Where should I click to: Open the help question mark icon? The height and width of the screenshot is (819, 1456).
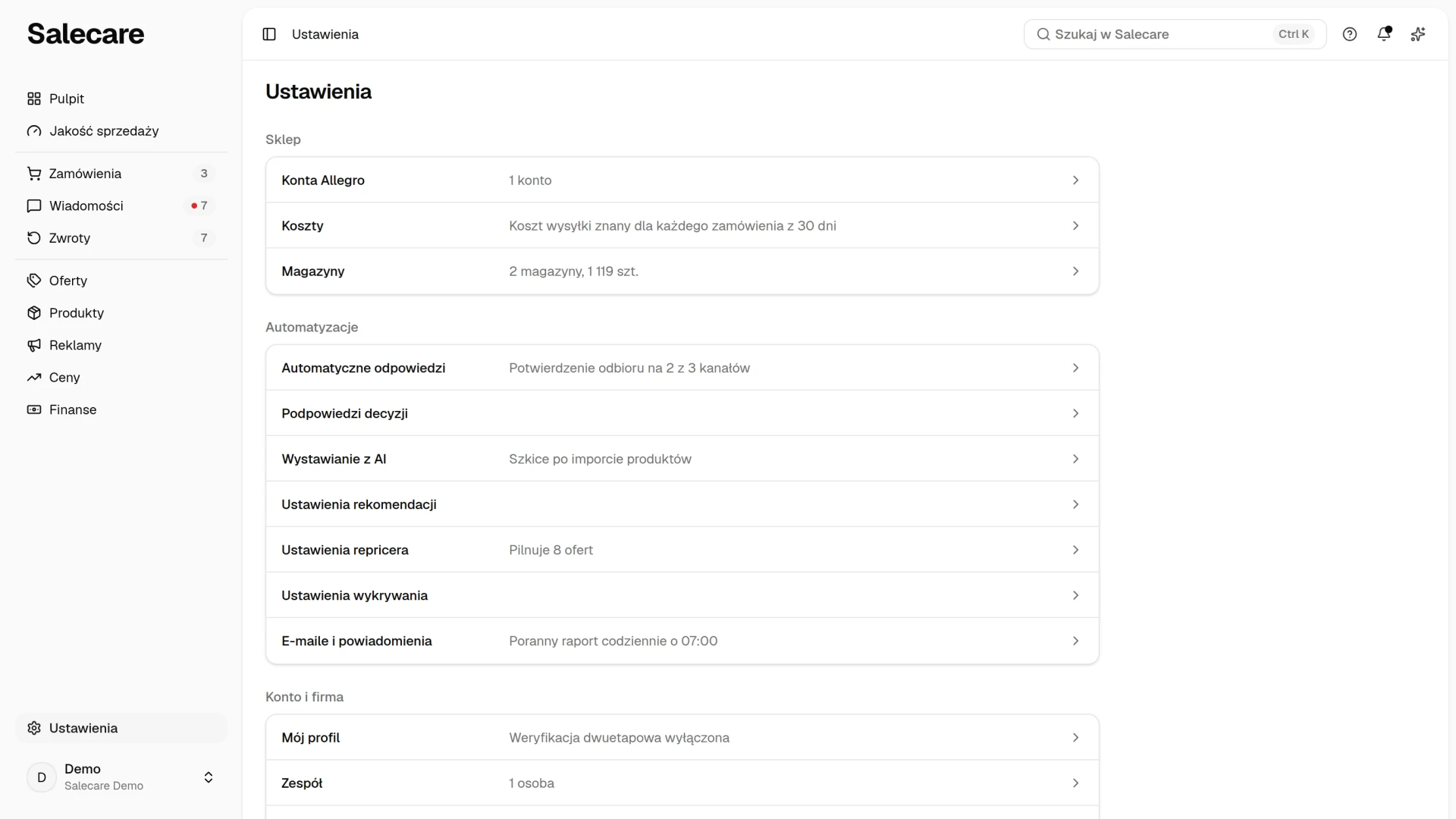[1350, 34]
